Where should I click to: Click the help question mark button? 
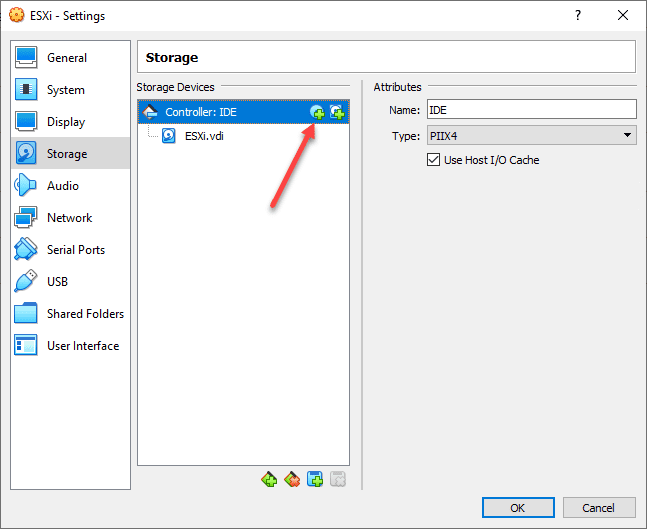pos(578,16)
